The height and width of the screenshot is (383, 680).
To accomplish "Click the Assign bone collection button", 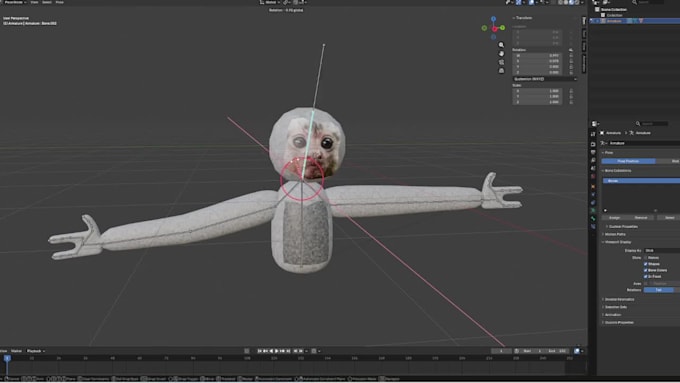I will [615, 217].
